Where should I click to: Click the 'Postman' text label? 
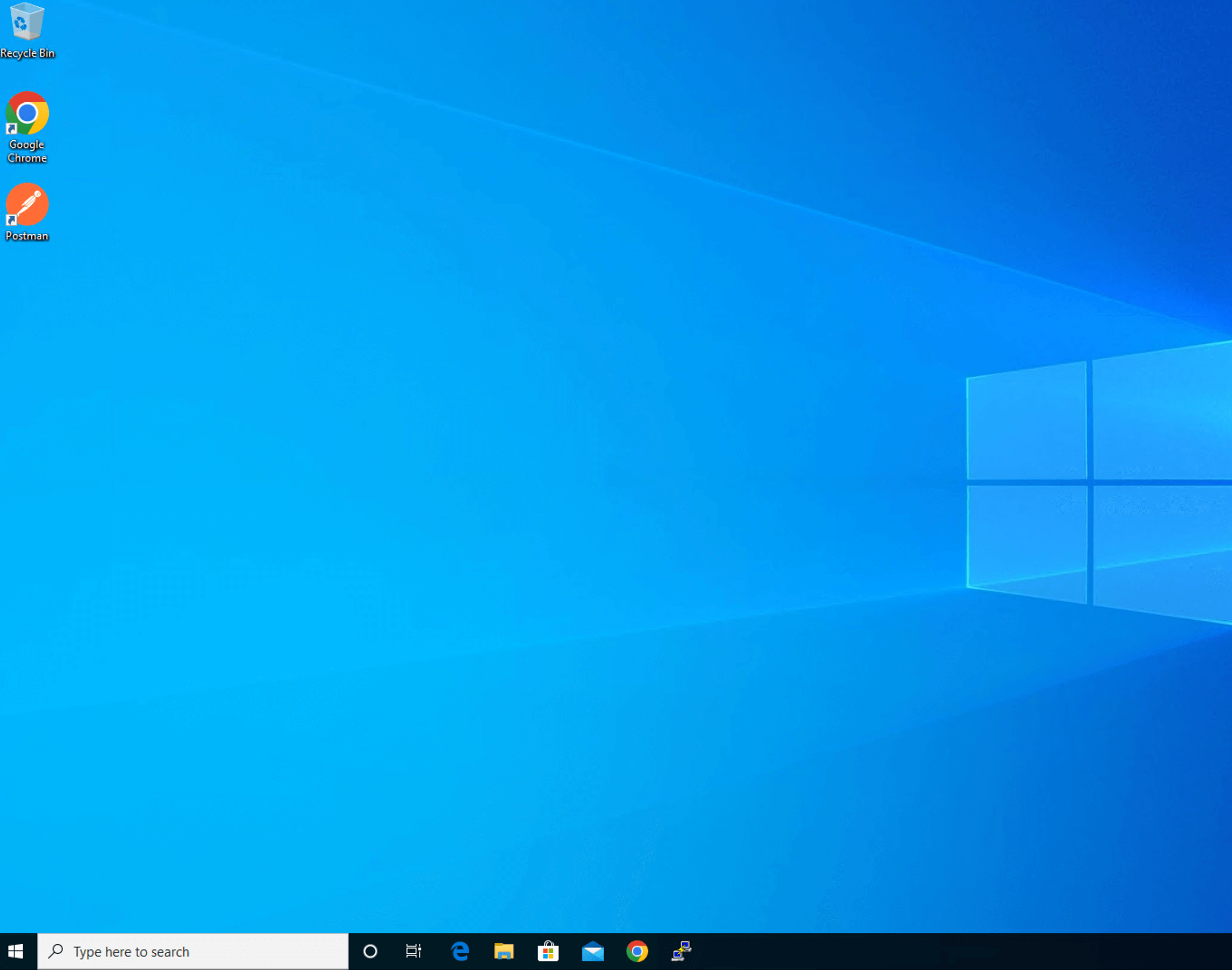click(x=27, y=236)
